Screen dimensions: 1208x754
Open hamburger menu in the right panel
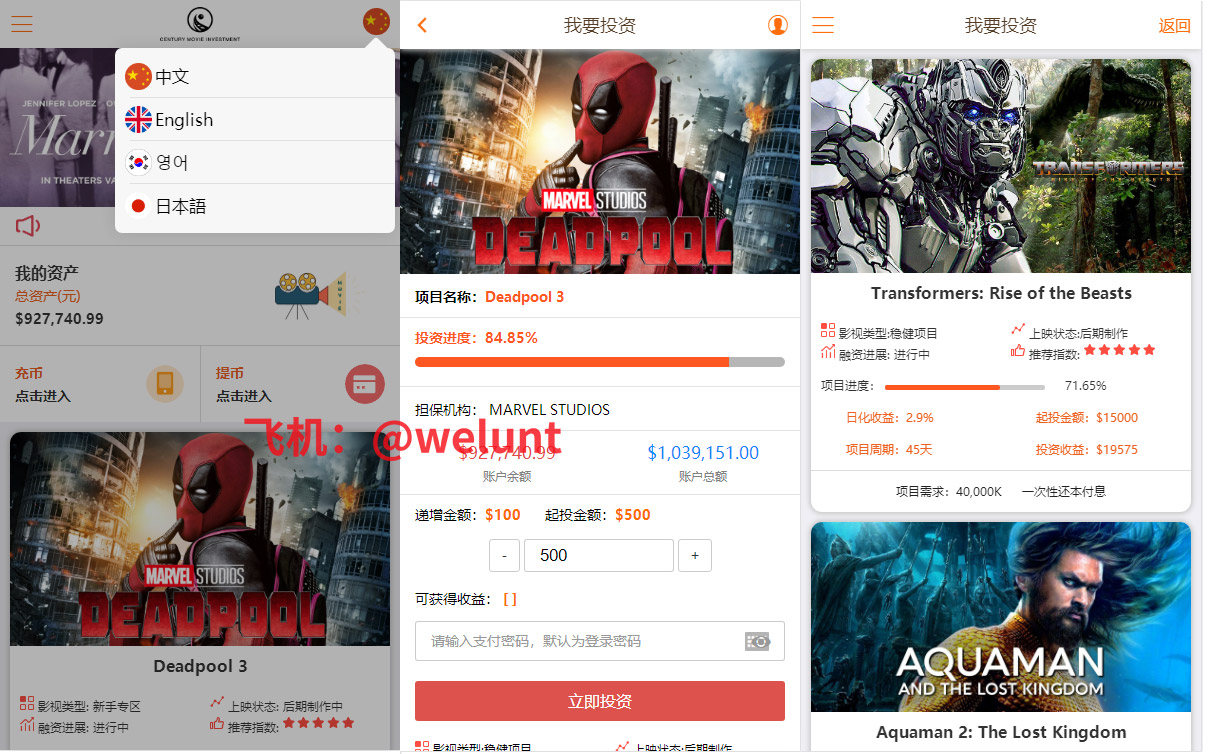[x=823, y=25]
